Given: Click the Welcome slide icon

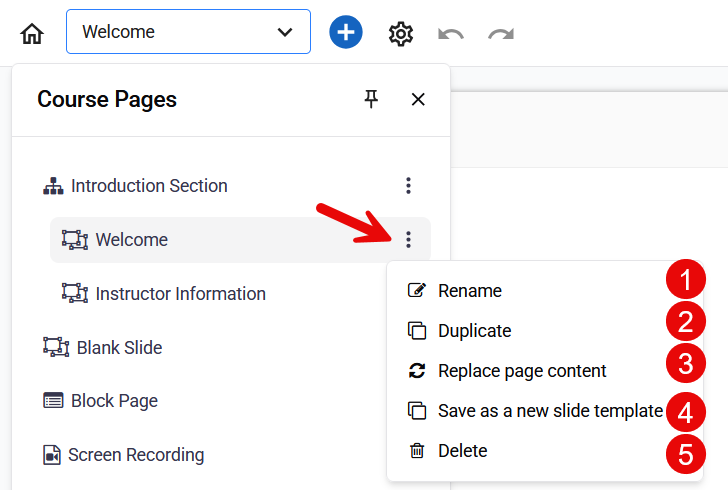Looking at the screenshot, I should click(75, 240).
